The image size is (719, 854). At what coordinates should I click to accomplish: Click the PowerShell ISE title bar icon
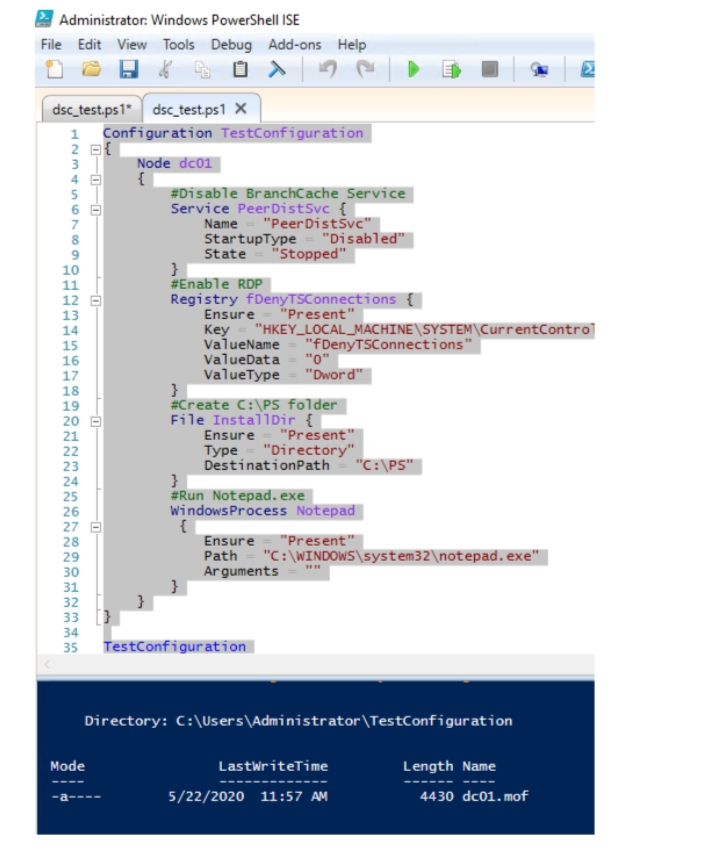pos(44,19)
